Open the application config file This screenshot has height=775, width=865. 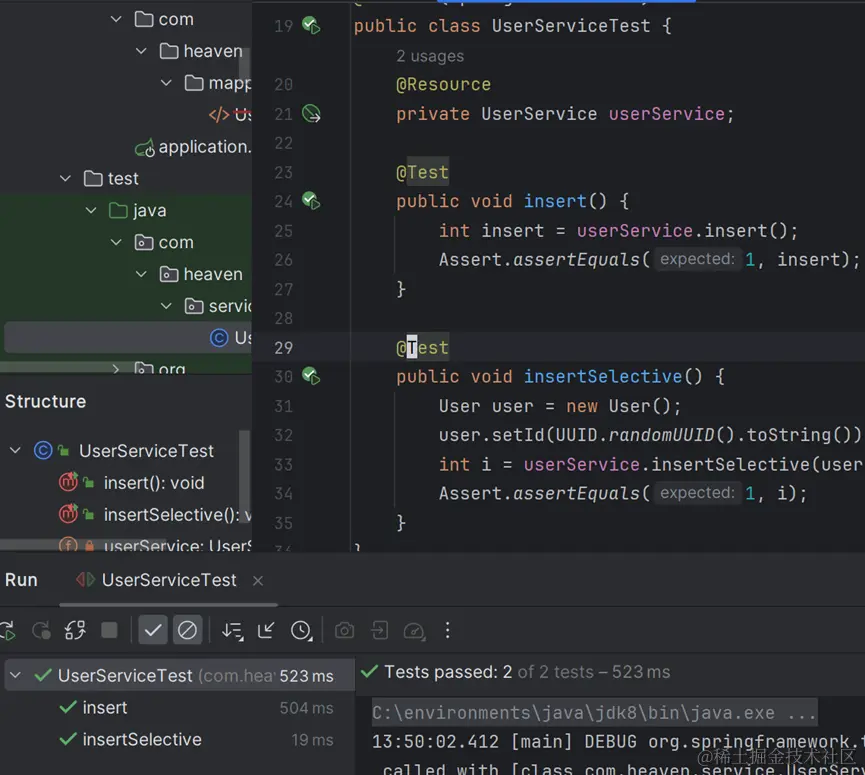(193, 147)
